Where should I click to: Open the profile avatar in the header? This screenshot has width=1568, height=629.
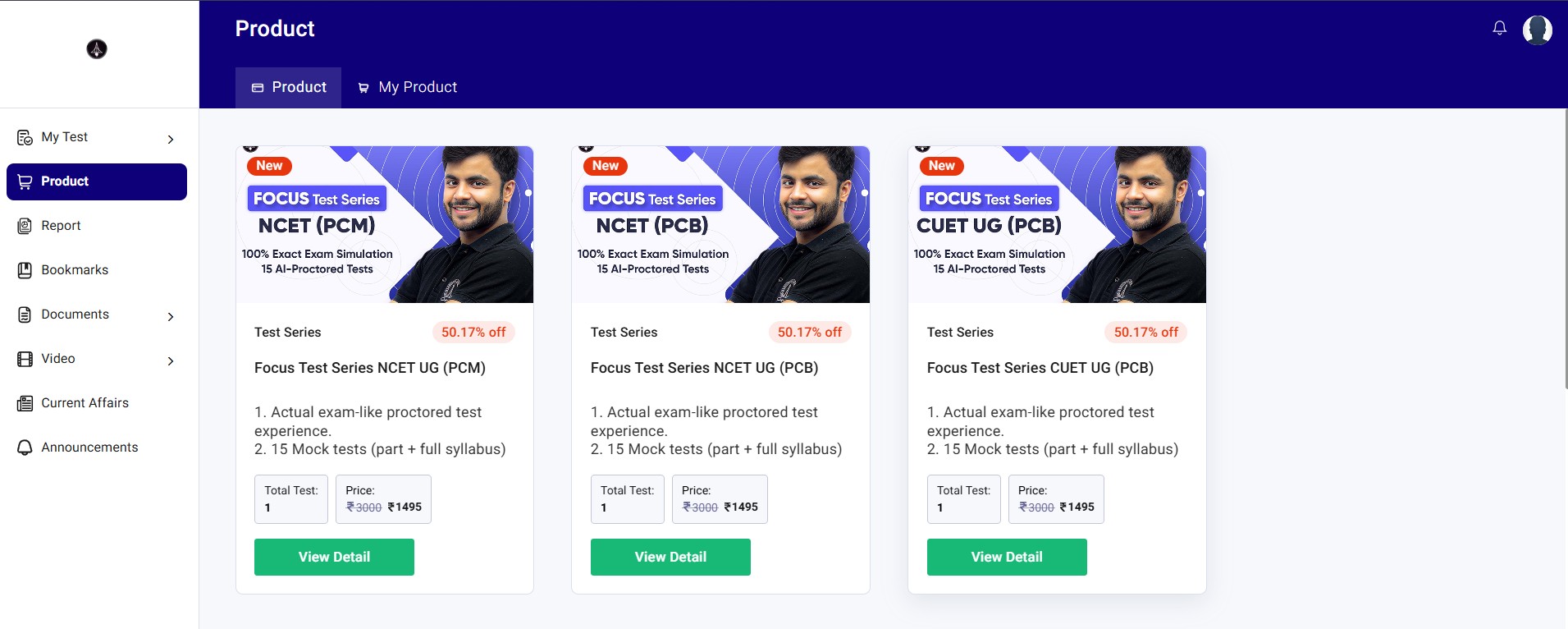coord(1538,30)
